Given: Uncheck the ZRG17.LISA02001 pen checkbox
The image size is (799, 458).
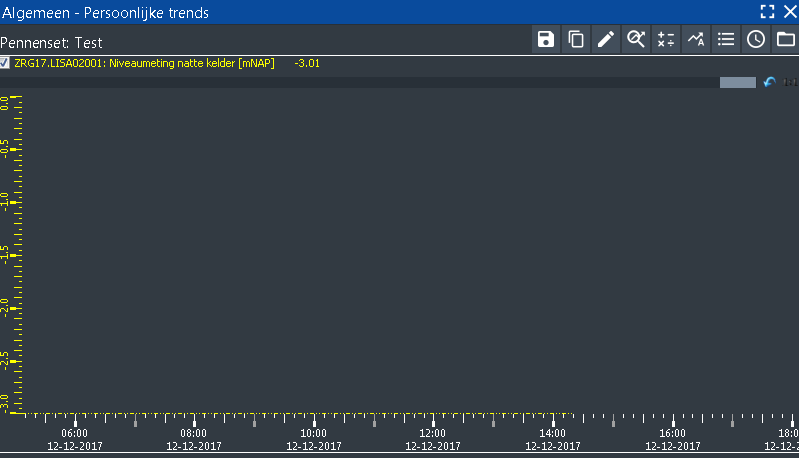Looking at the screenshot, I should [6, 63].
